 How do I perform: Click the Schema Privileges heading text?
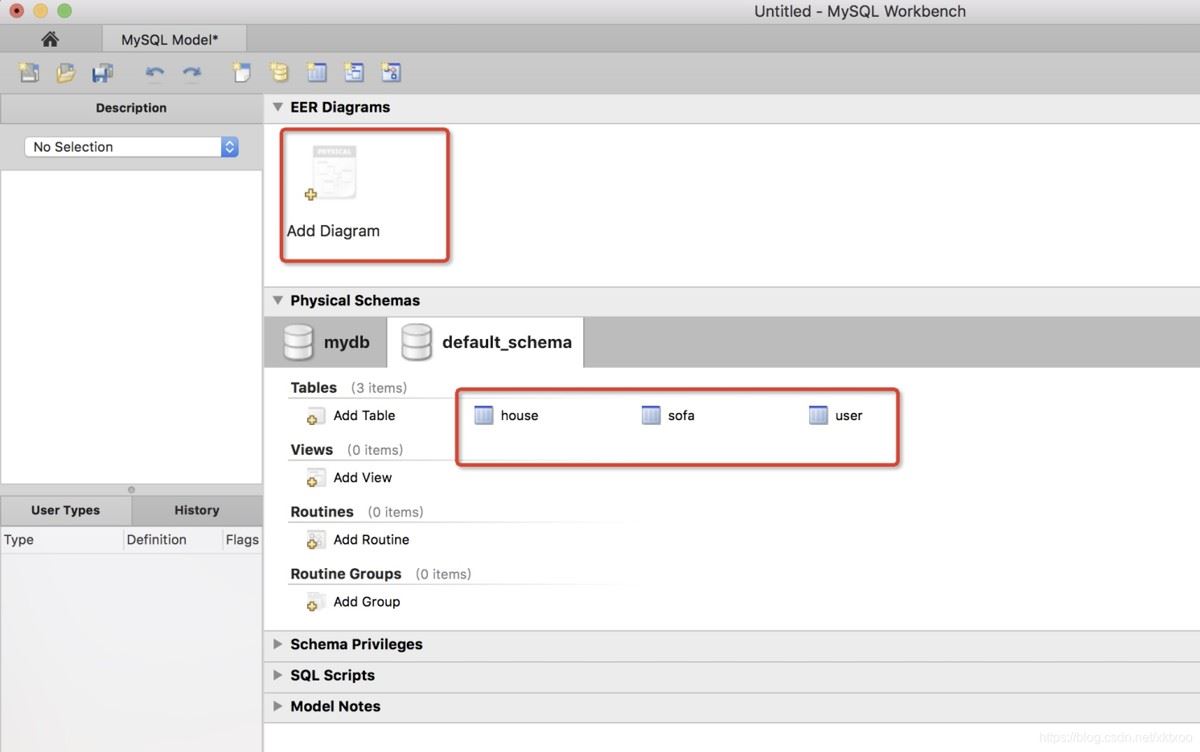356,645
